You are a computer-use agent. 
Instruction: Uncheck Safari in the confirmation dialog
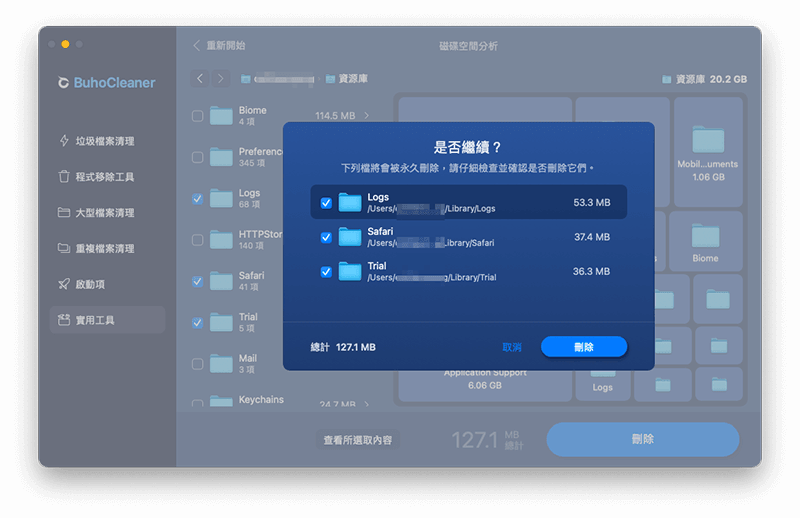tap(326, 237)
